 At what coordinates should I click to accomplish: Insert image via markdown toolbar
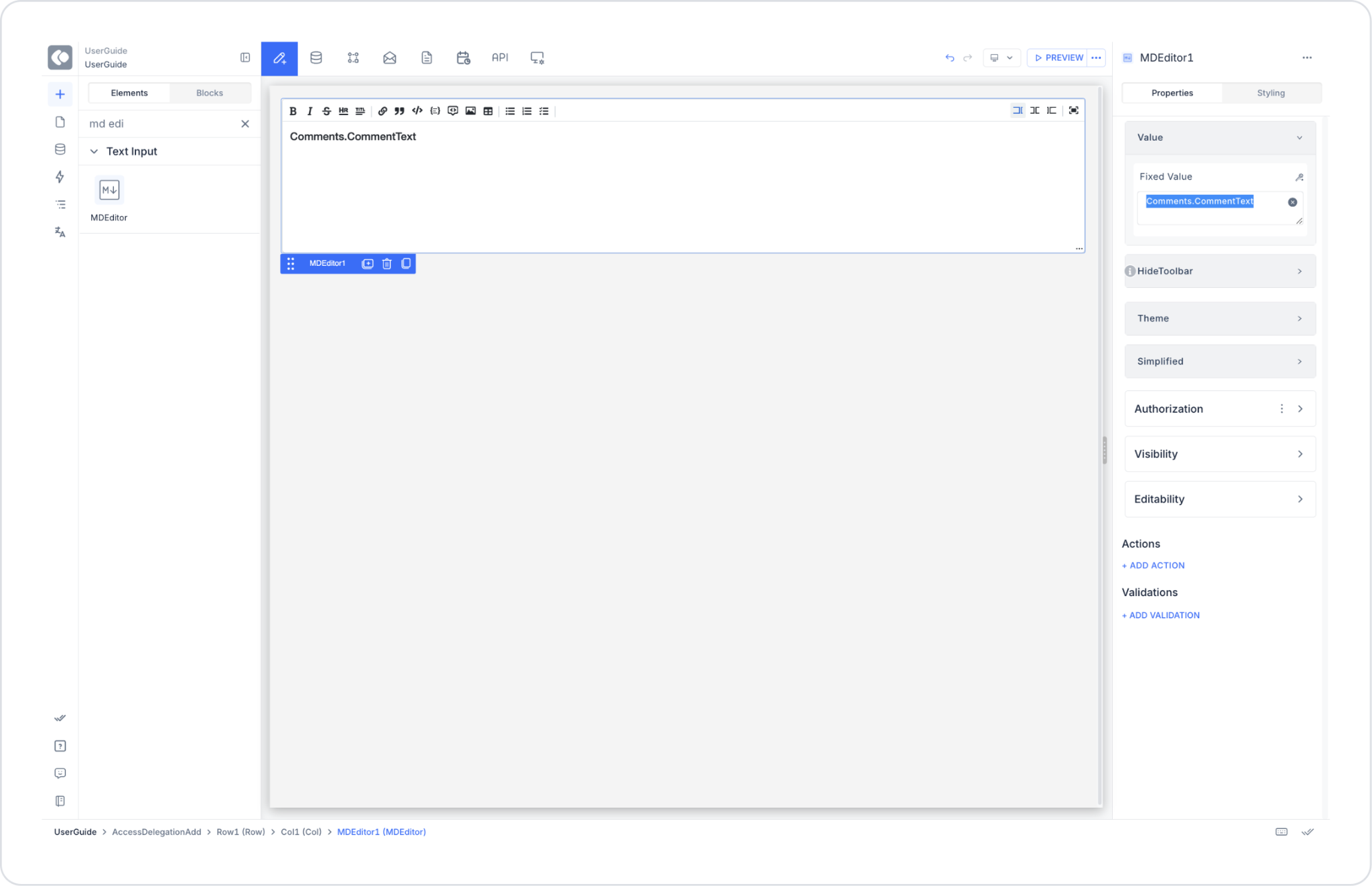[x=470, y=111]
